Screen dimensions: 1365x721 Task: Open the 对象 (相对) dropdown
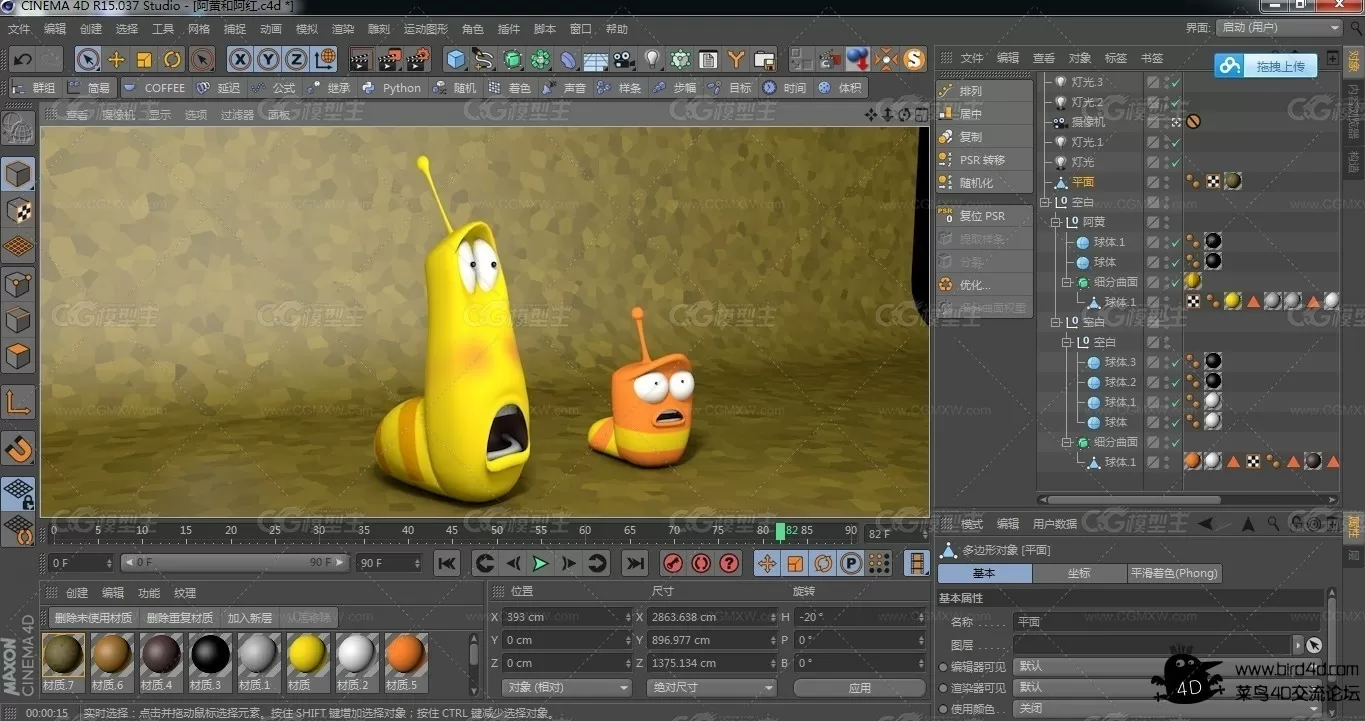coord(567,688)
